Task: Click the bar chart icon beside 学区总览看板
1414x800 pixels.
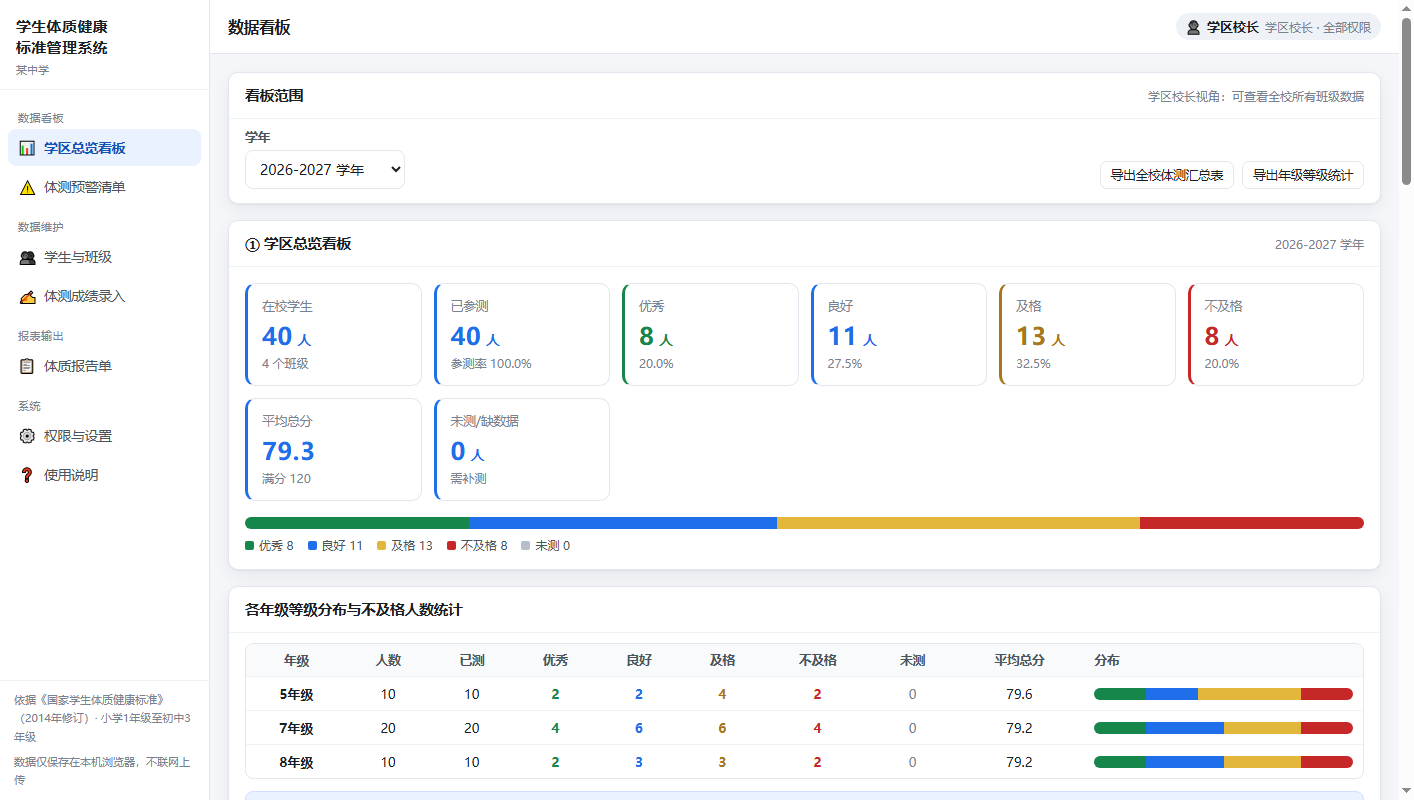Action: pyautogui.click(x=27, y=148)
